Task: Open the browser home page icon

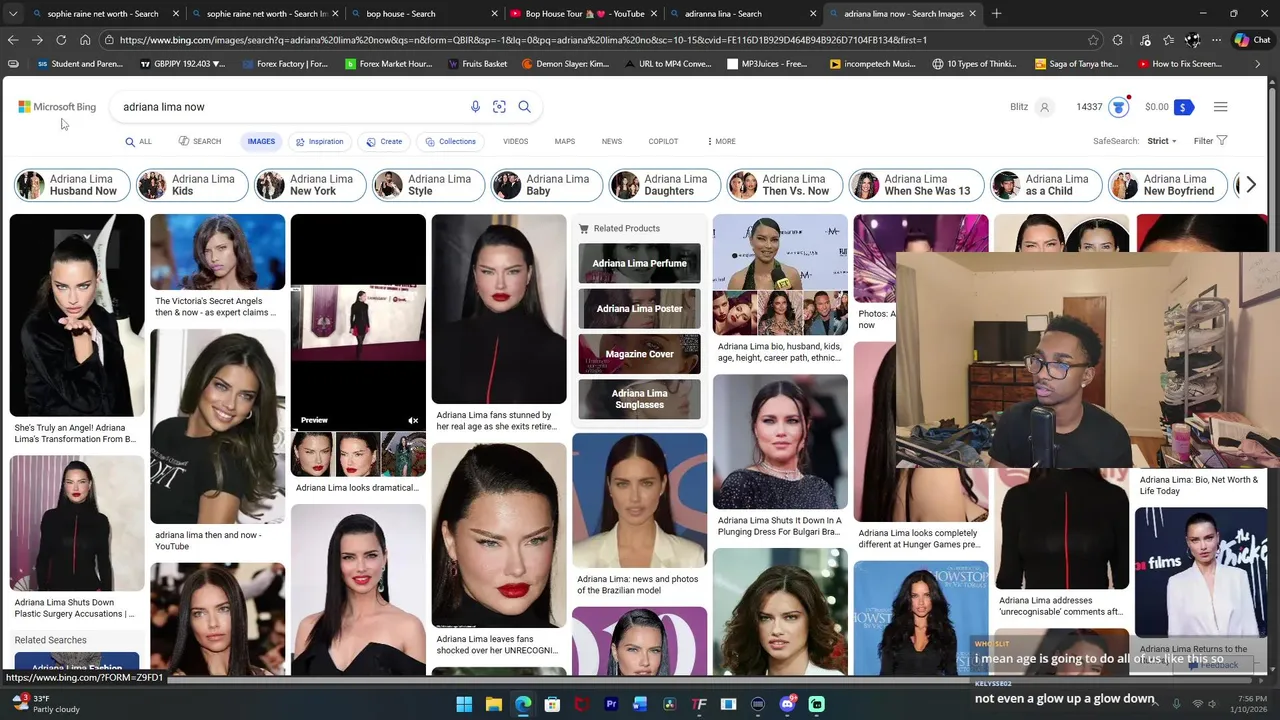Action: pyautogui.click(x=85, y=40)
